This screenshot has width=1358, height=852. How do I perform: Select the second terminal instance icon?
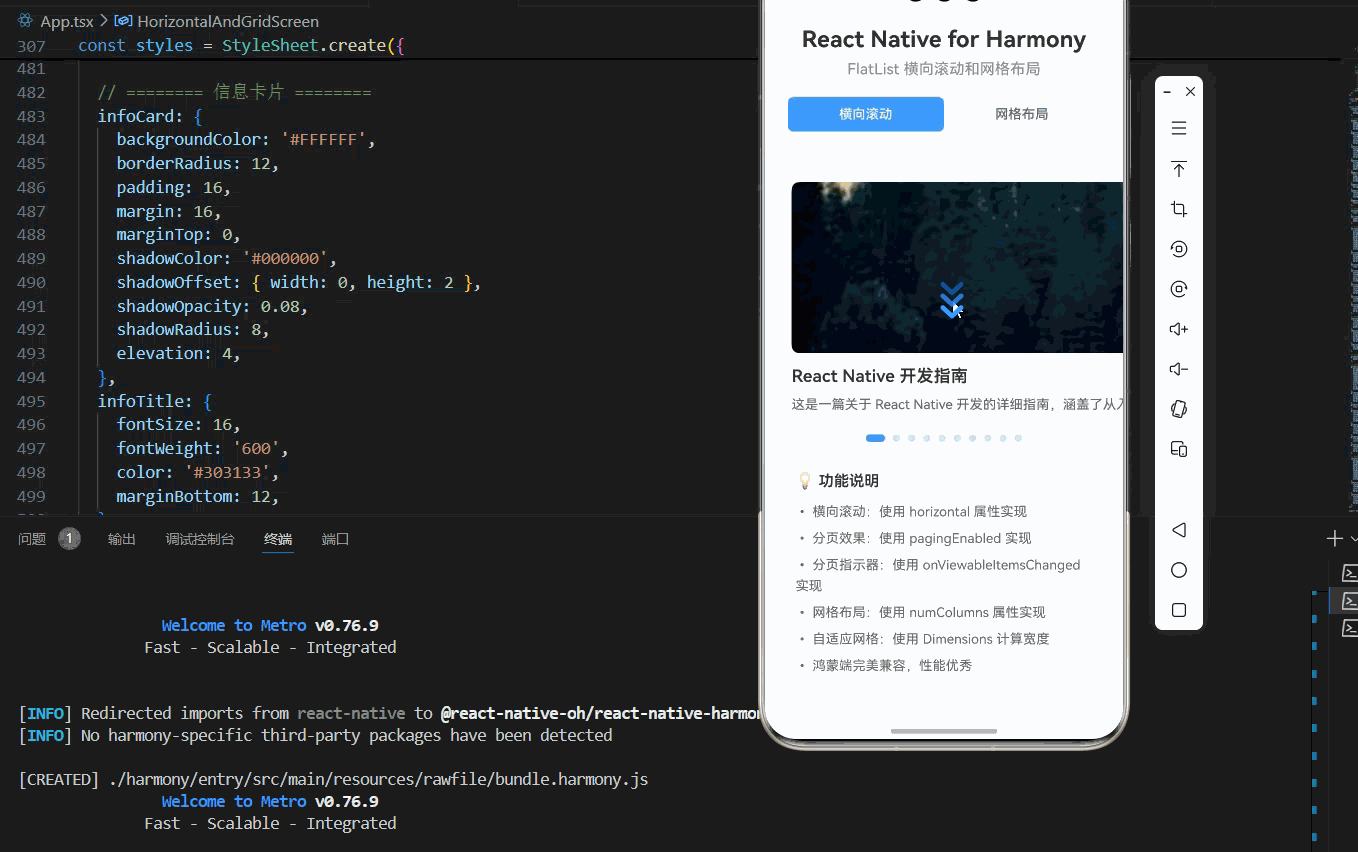(x=1349, y=601)
